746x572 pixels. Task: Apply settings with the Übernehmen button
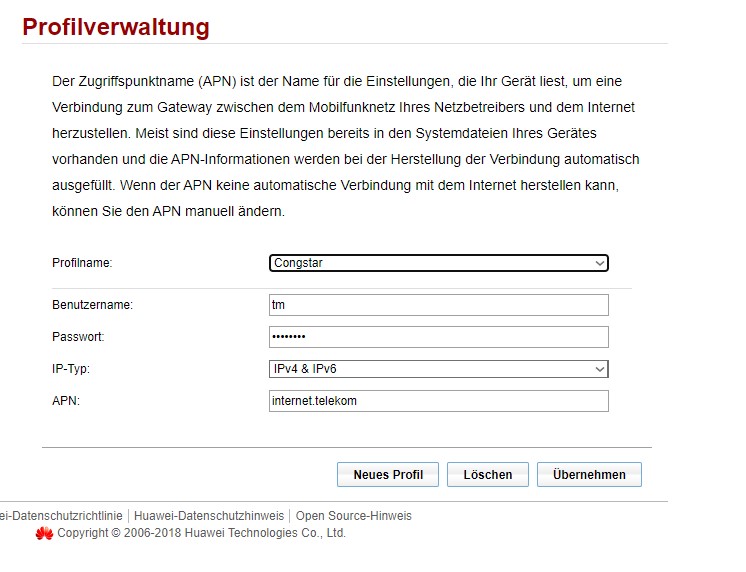tap(589, 475)
